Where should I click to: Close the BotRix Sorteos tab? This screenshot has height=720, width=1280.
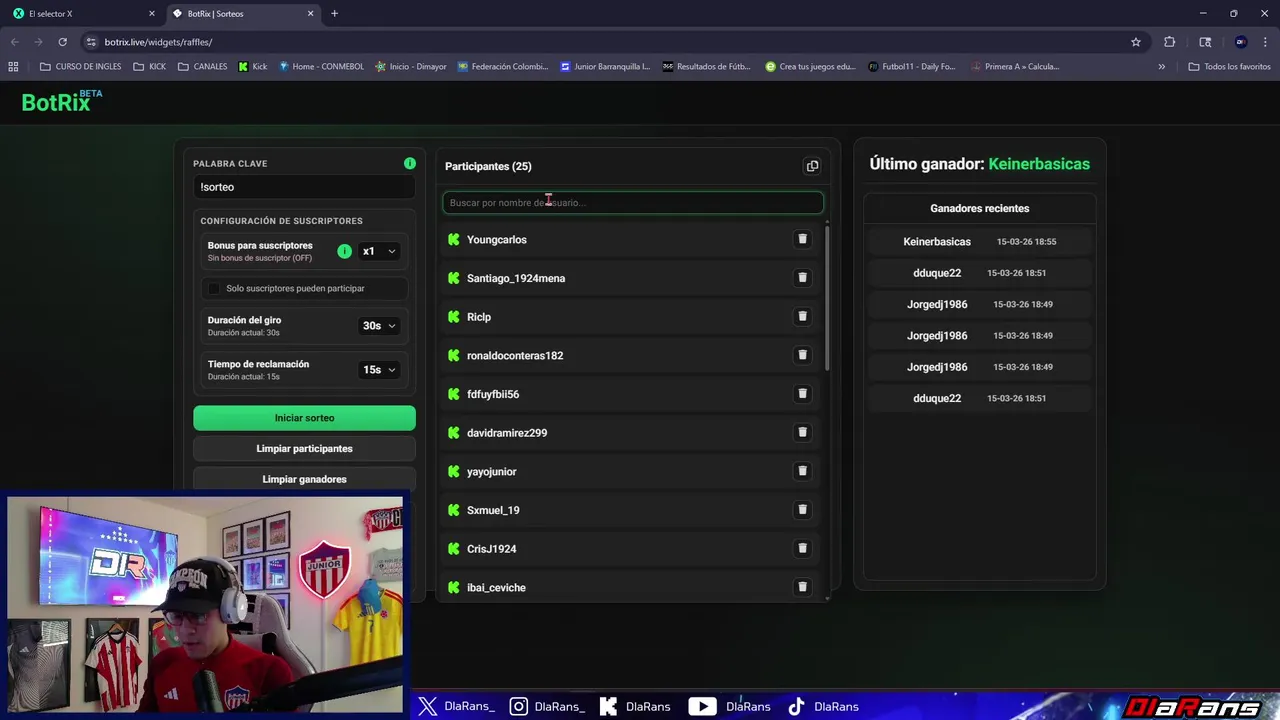[310, 14]
